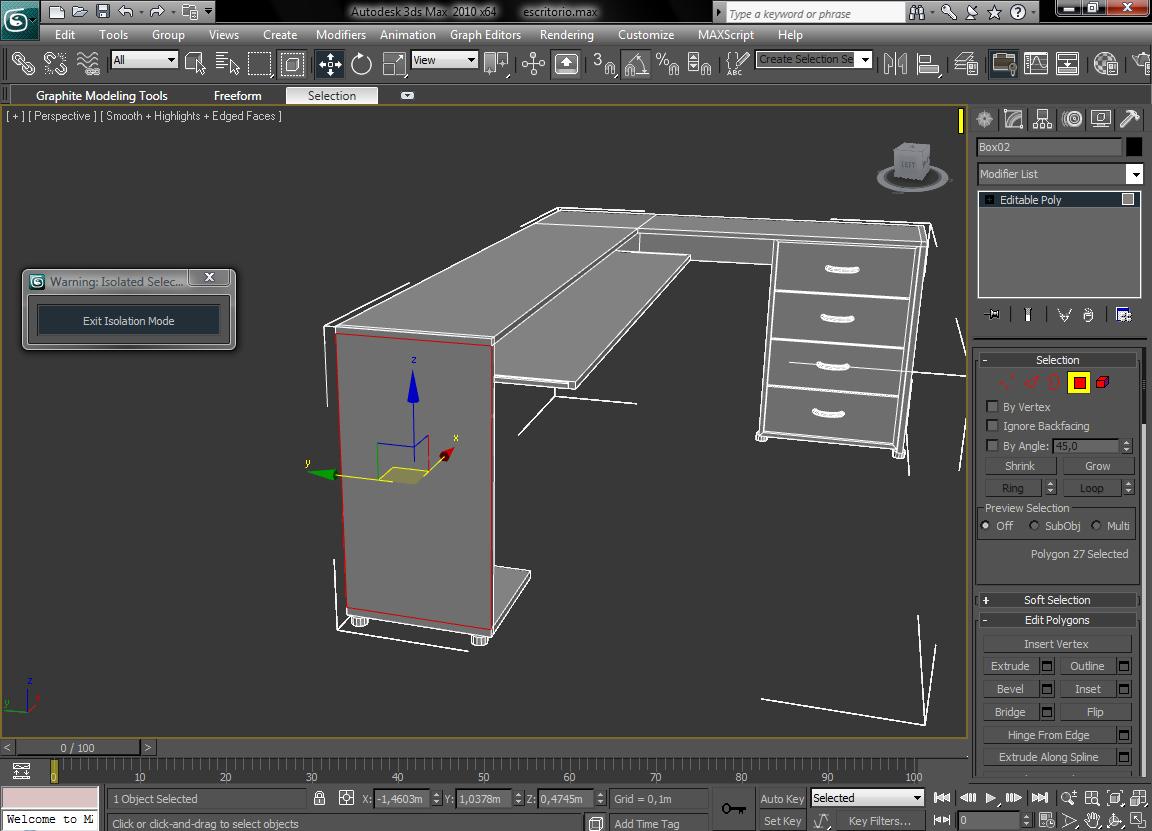Activate the Select and Rotate tool
The height and width of the screenshot is (831, 1152).
[360, 63]
